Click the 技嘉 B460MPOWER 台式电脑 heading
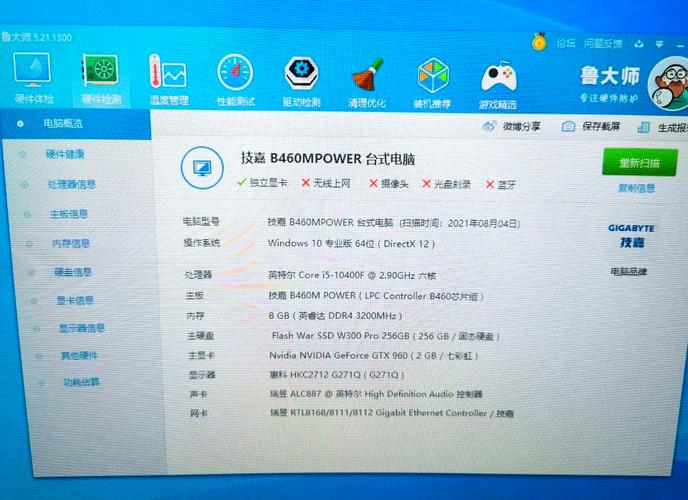Image resolution: width=688 pixels, height=500 pixels. coord(328,158)
